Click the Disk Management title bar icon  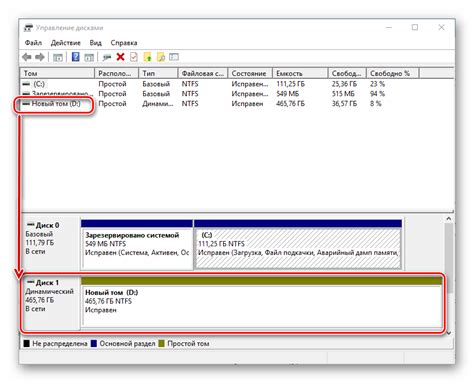(x=28, y=28)
